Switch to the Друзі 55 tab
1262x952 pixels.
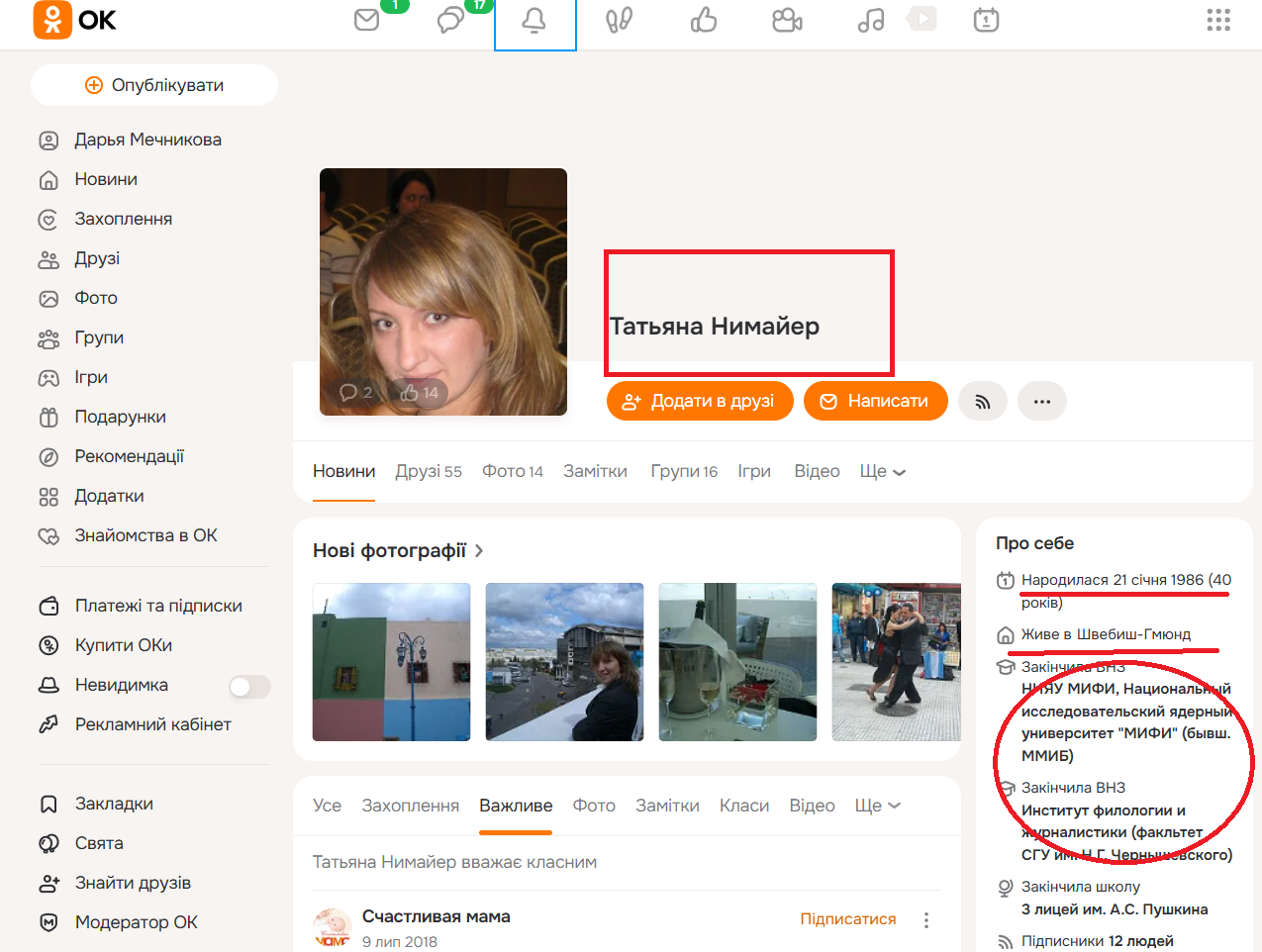click(x=429, y=472)
